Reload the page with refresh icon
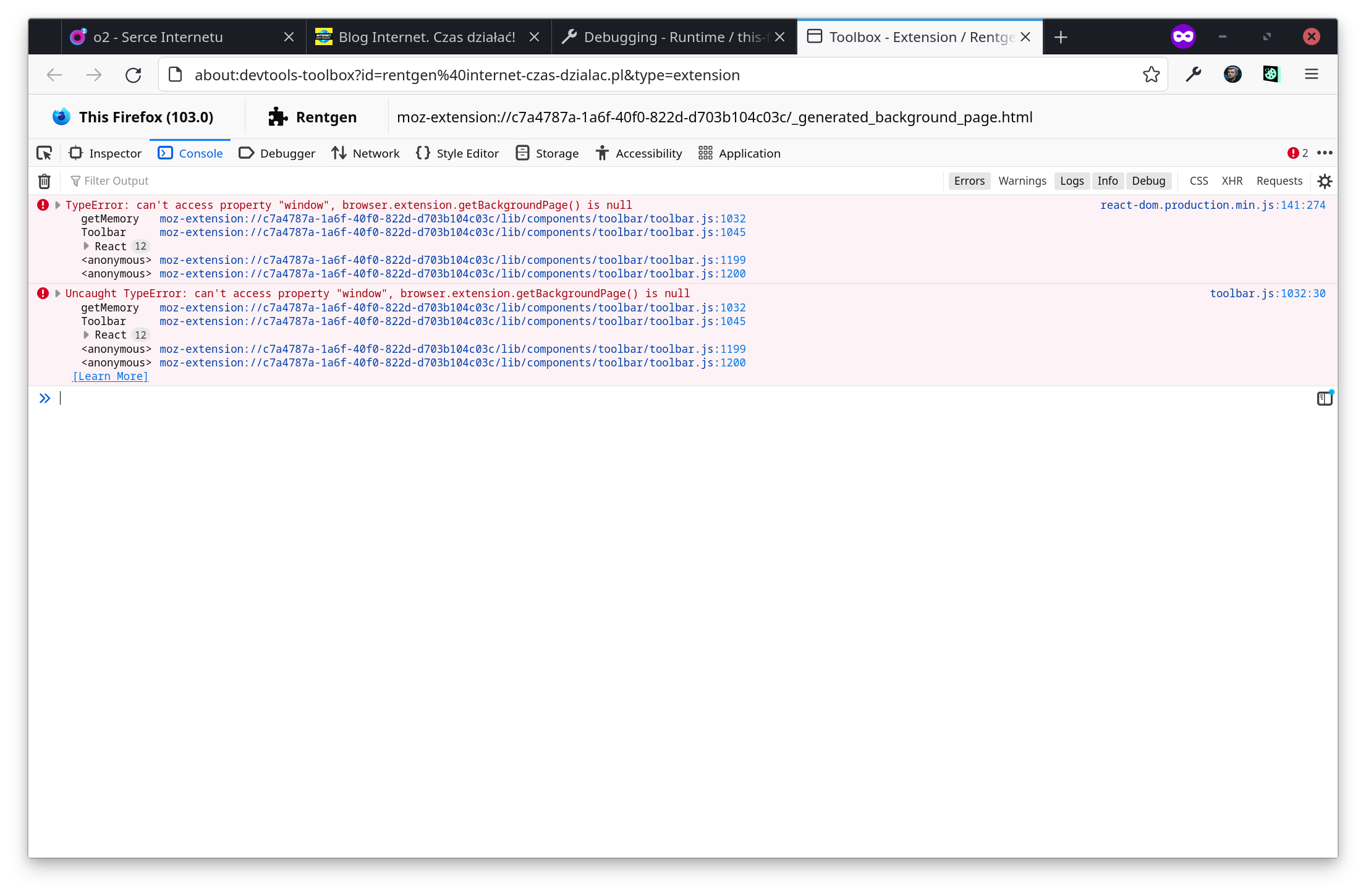 coord(134,75)
